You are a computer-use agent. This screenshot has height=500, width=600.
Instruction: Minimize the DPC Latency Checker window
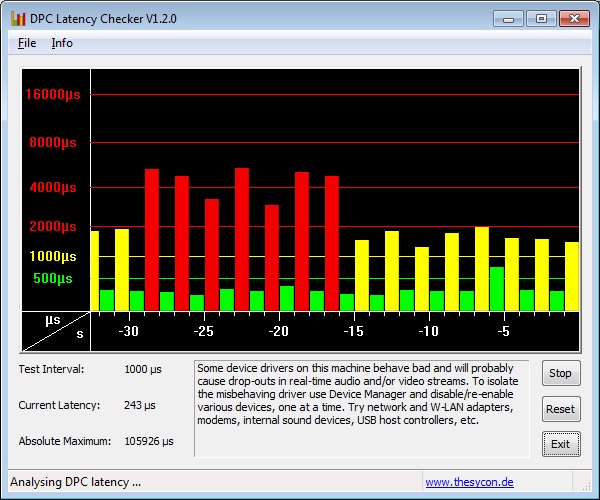point(508,18)
